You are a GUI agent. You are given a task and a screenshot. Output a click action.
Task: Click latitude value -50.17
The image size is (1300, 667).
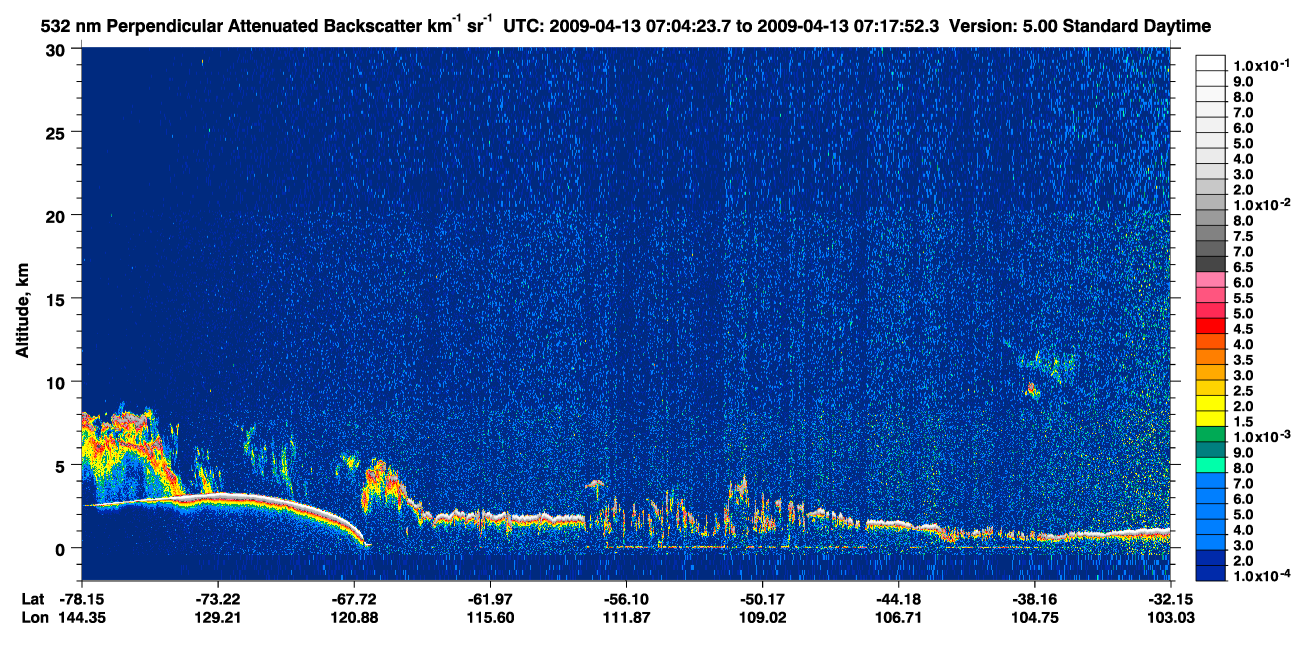point(762,598)
